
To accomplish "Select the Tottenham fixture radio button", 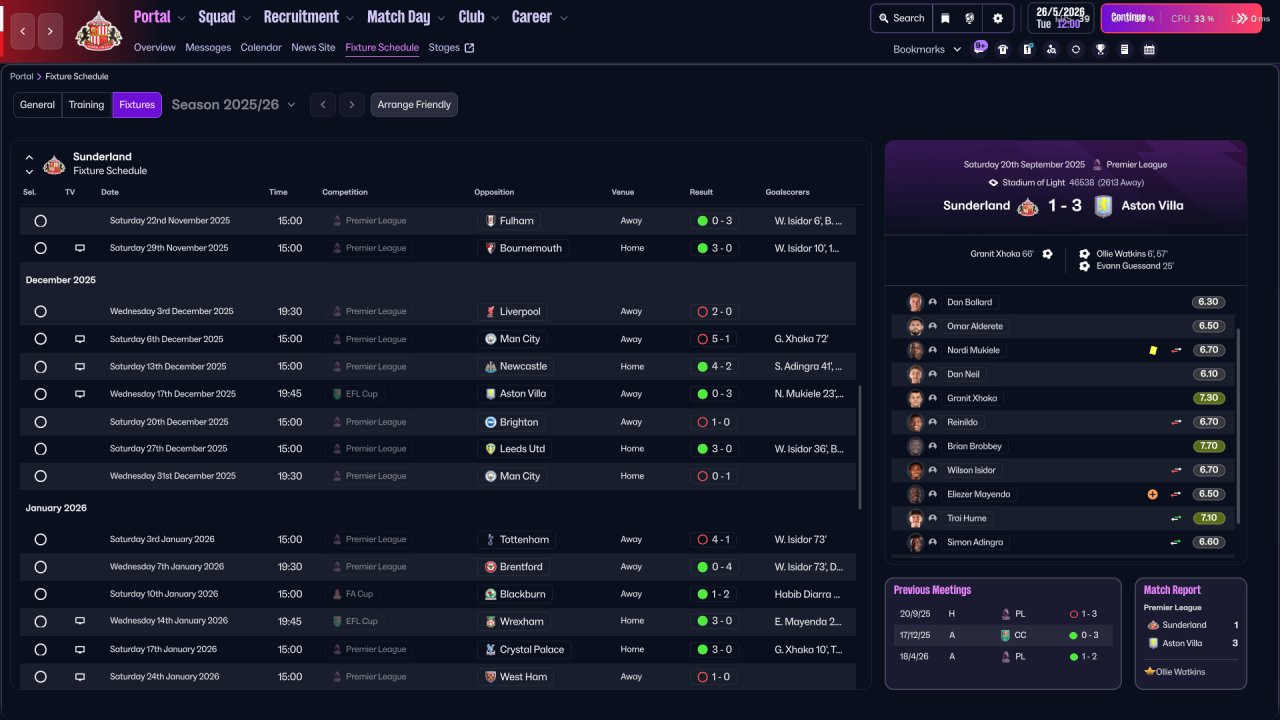I will click(x=40, y=540).
